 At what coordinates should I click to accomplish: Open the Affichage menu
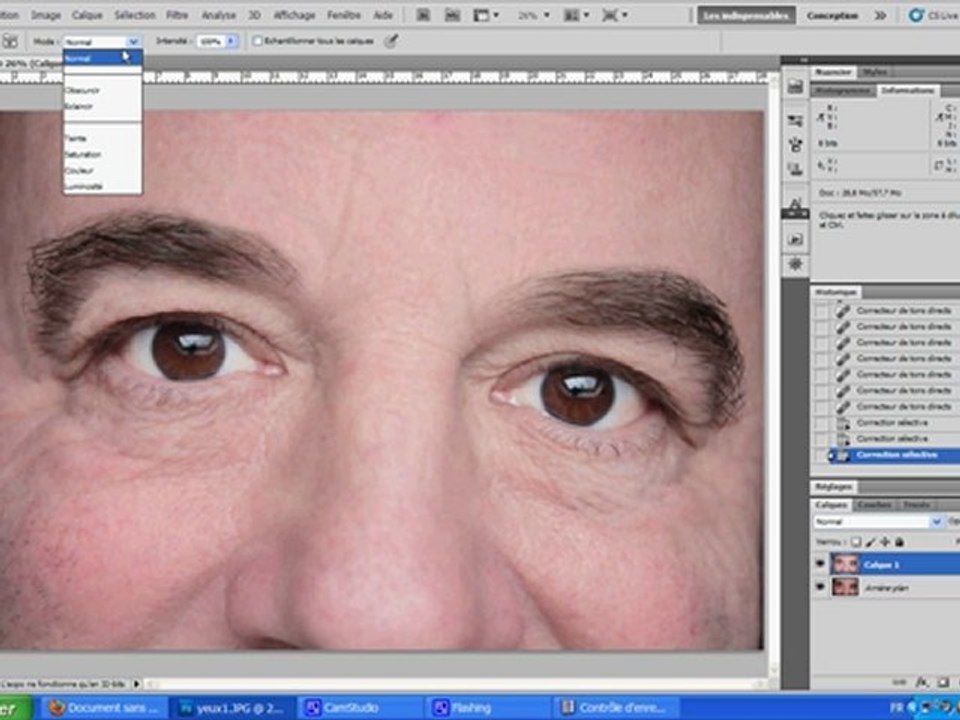coord(294,15)
